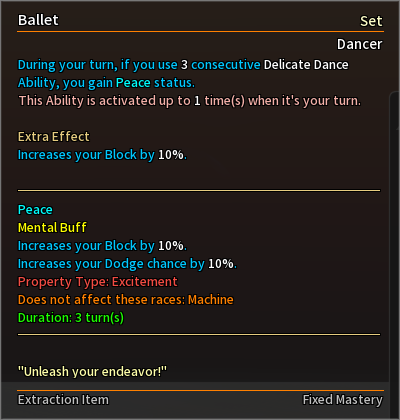Click the Fixed Mastery label
This screenshot has width=400, height=420.
(x=343, y=400)
